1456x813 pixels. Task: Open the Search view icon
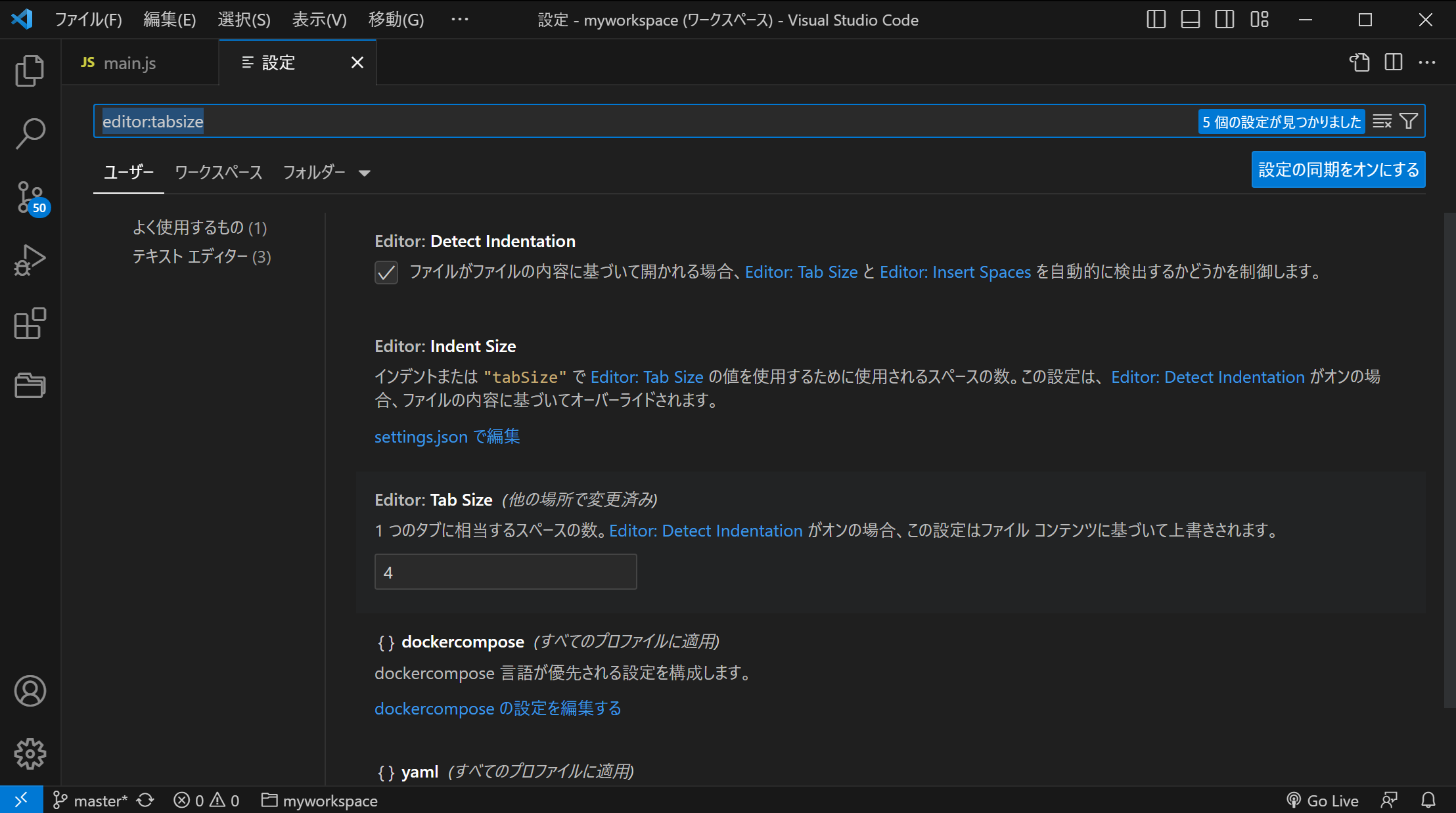click(30, 134)
